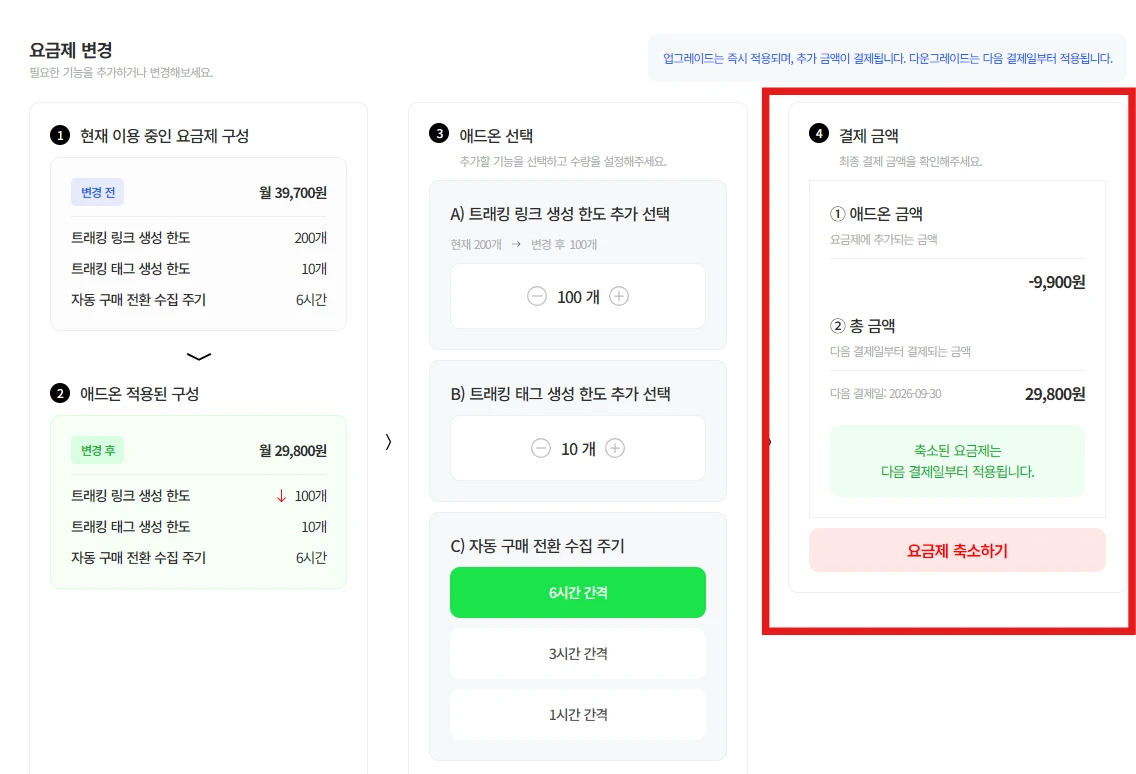Click the 요금제 축소하기 button

(957, 550)
